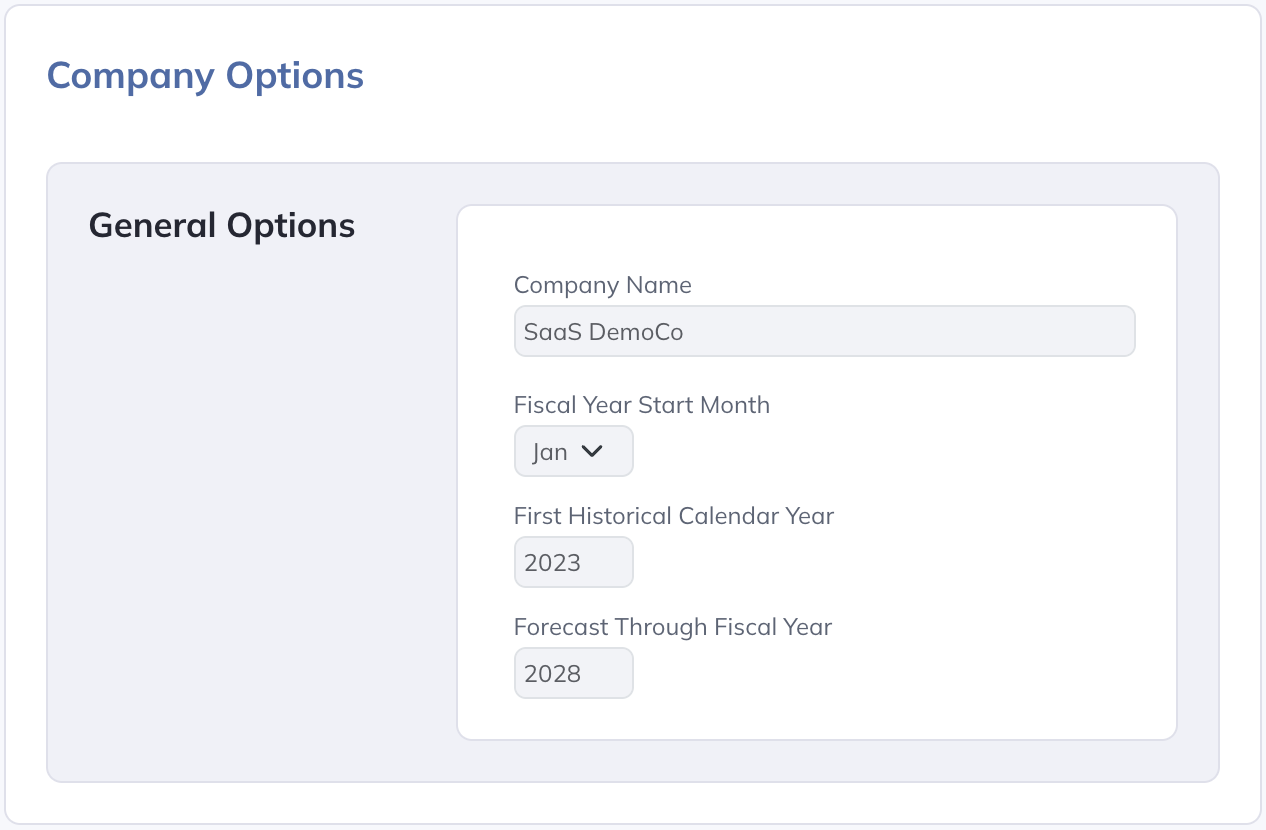Click the Fiscal Year Start Month label
The width and height of the screenshot is (1266, 830).
[x=641, y=405]
